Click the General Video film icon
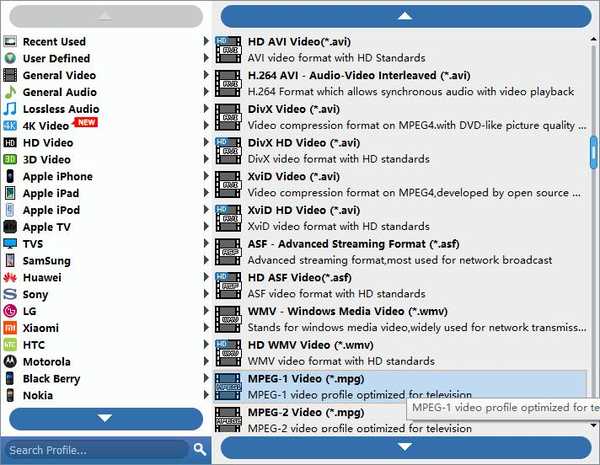This screenshot has width=600, height=465. [10, 75]
